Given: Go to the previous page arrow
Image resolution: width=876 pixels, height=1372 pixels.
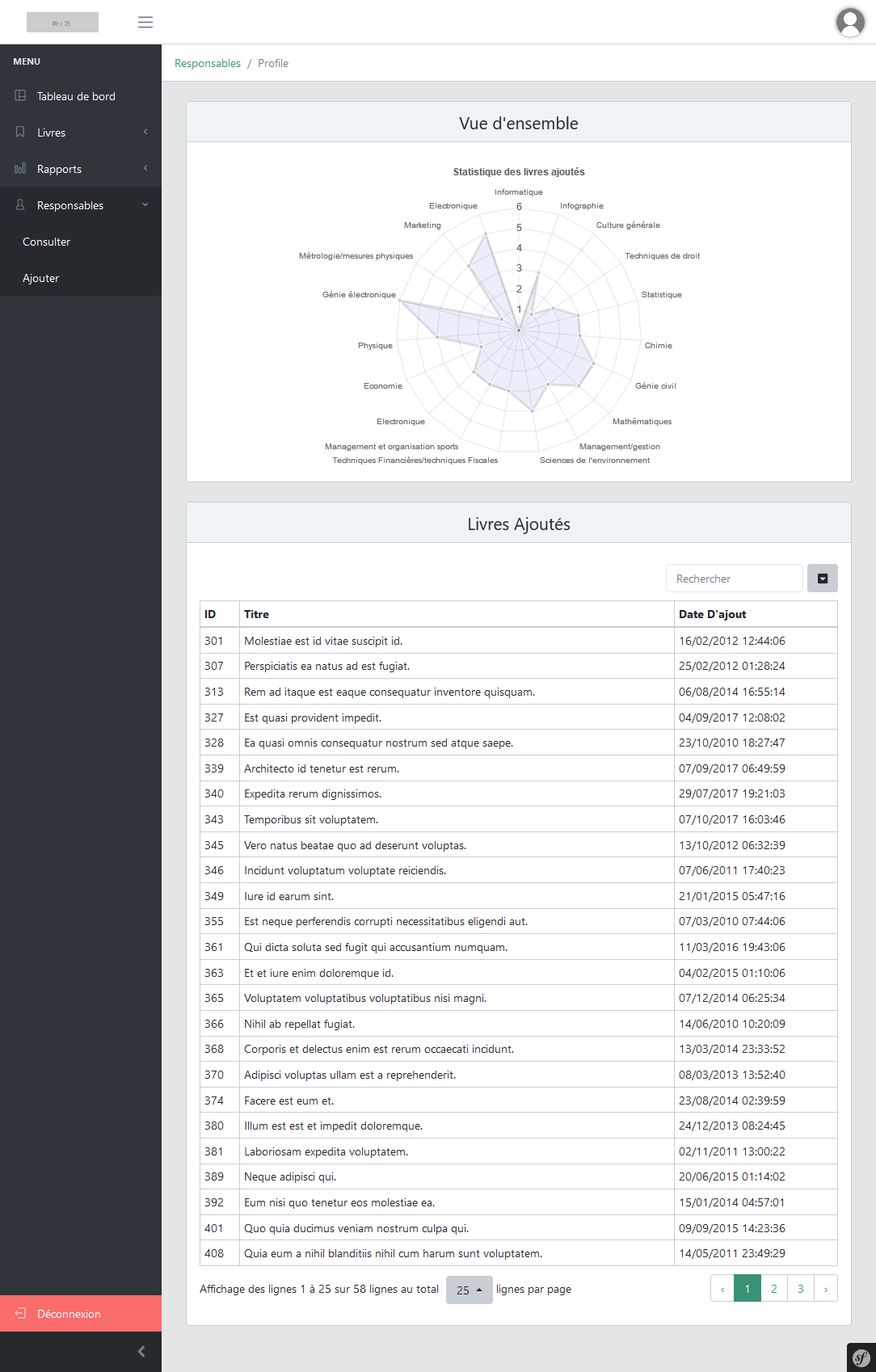Looking at the screenshot, I should [x=722, y=1289].
